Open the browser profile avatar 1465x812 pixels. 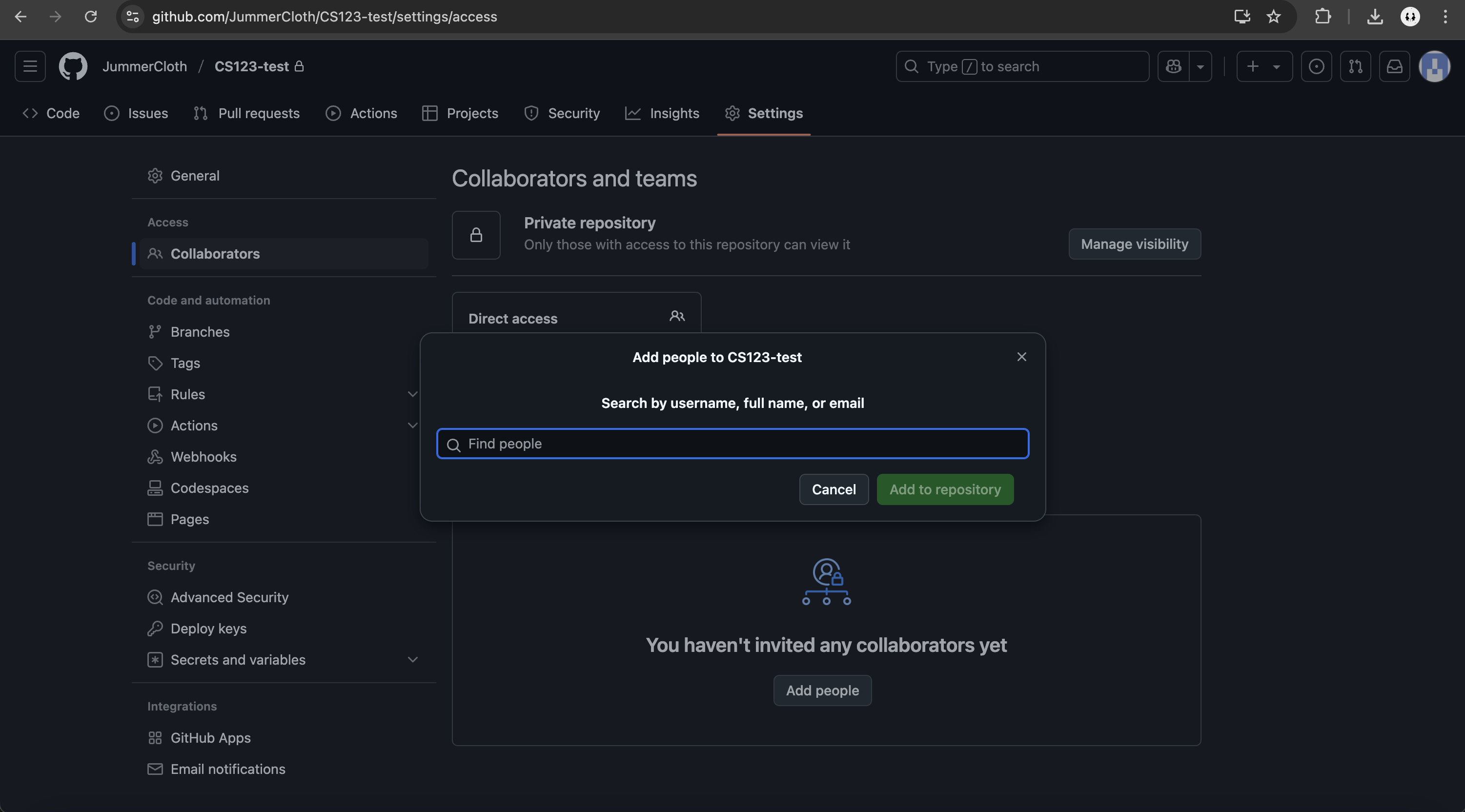(1410, 17)
